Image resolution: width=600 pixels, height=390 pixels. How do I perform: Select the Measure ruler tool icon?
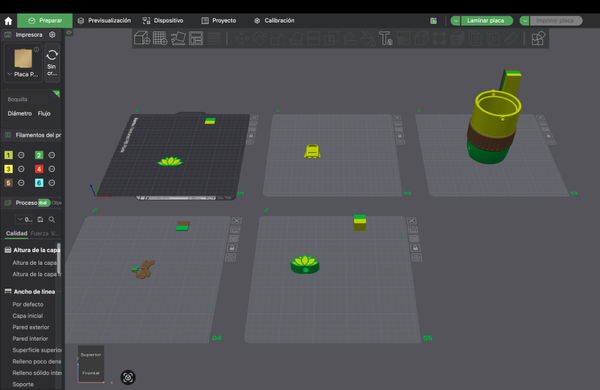pyautogui.click(x=512, y=38)
